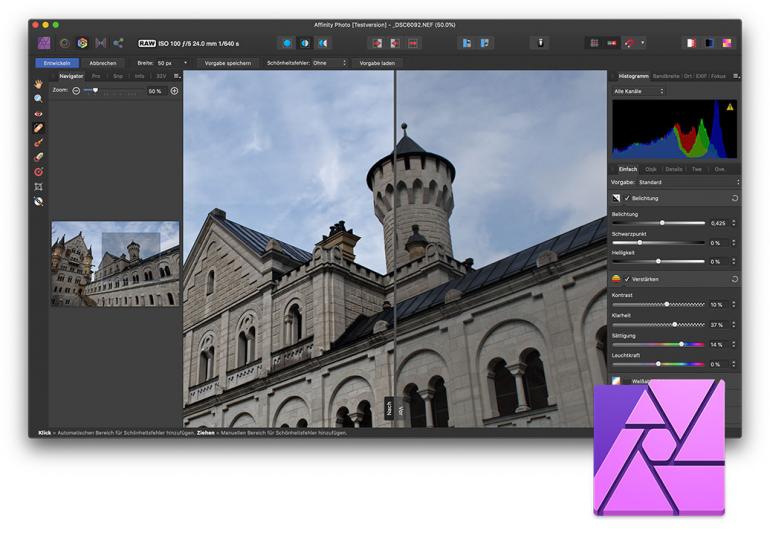
Task: Pick the Overlay Paint brush tool
Action: (38, 142)
